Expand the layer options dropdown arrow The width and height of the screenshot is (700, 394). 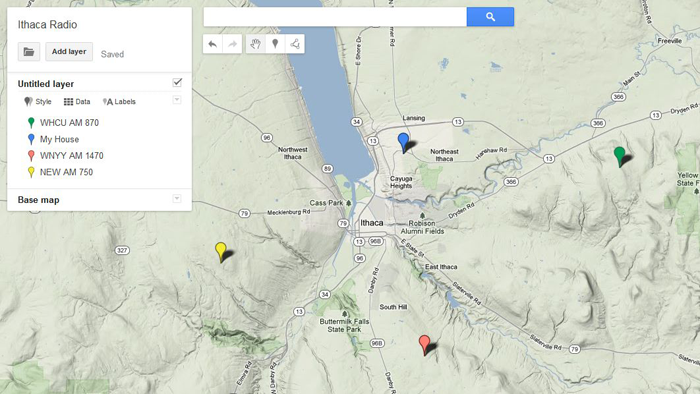point(177,100)
